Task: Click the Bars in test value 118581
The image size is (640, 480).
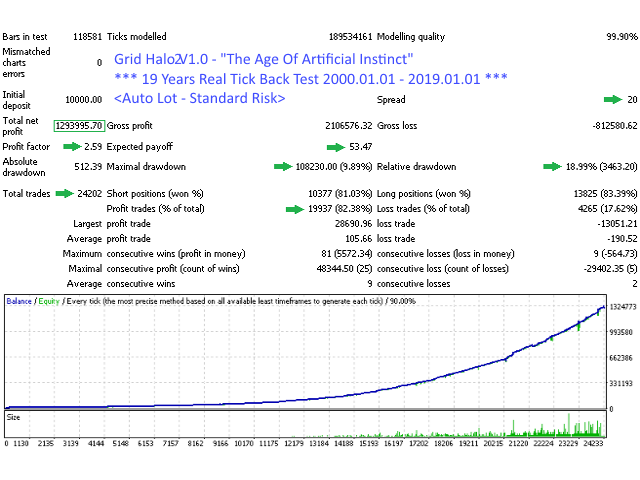Action: tap(87, 37)
